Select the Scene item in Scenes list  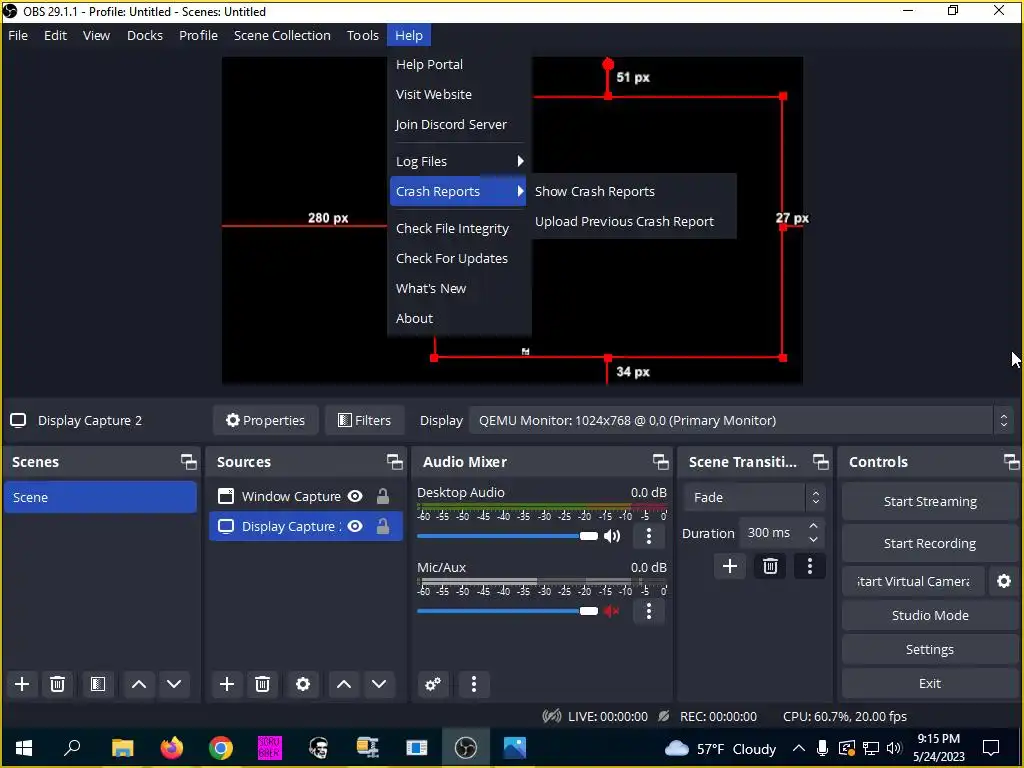101,498
